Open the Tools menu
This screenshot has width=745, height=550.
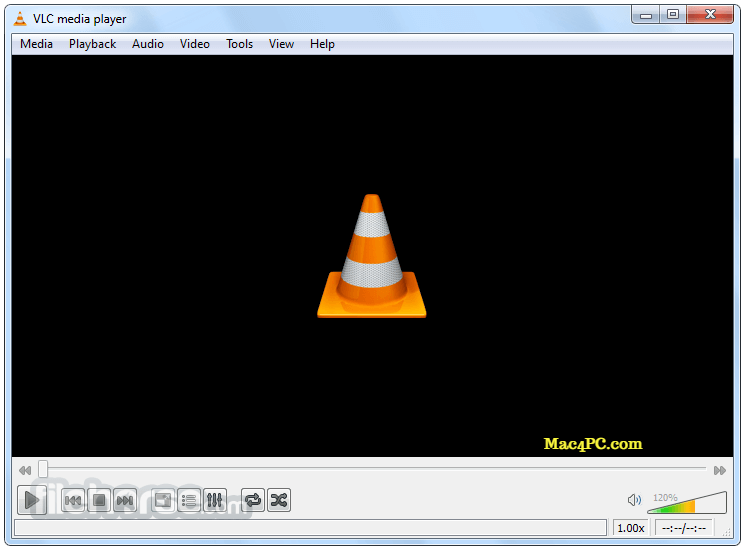coord(239,44)
